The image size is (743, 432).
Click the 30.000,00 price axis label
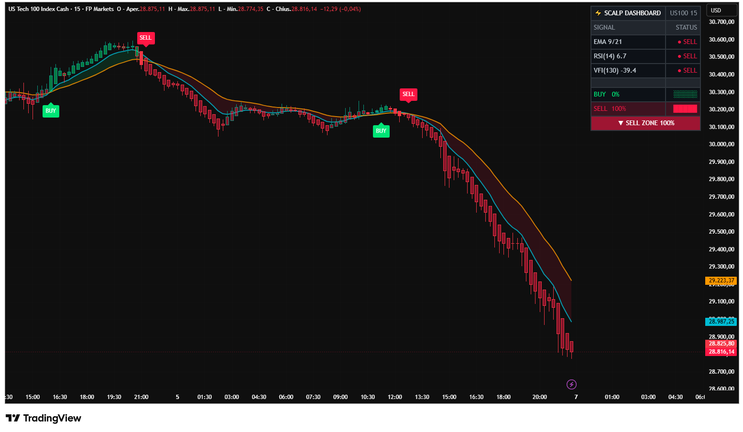pos(721,144)
